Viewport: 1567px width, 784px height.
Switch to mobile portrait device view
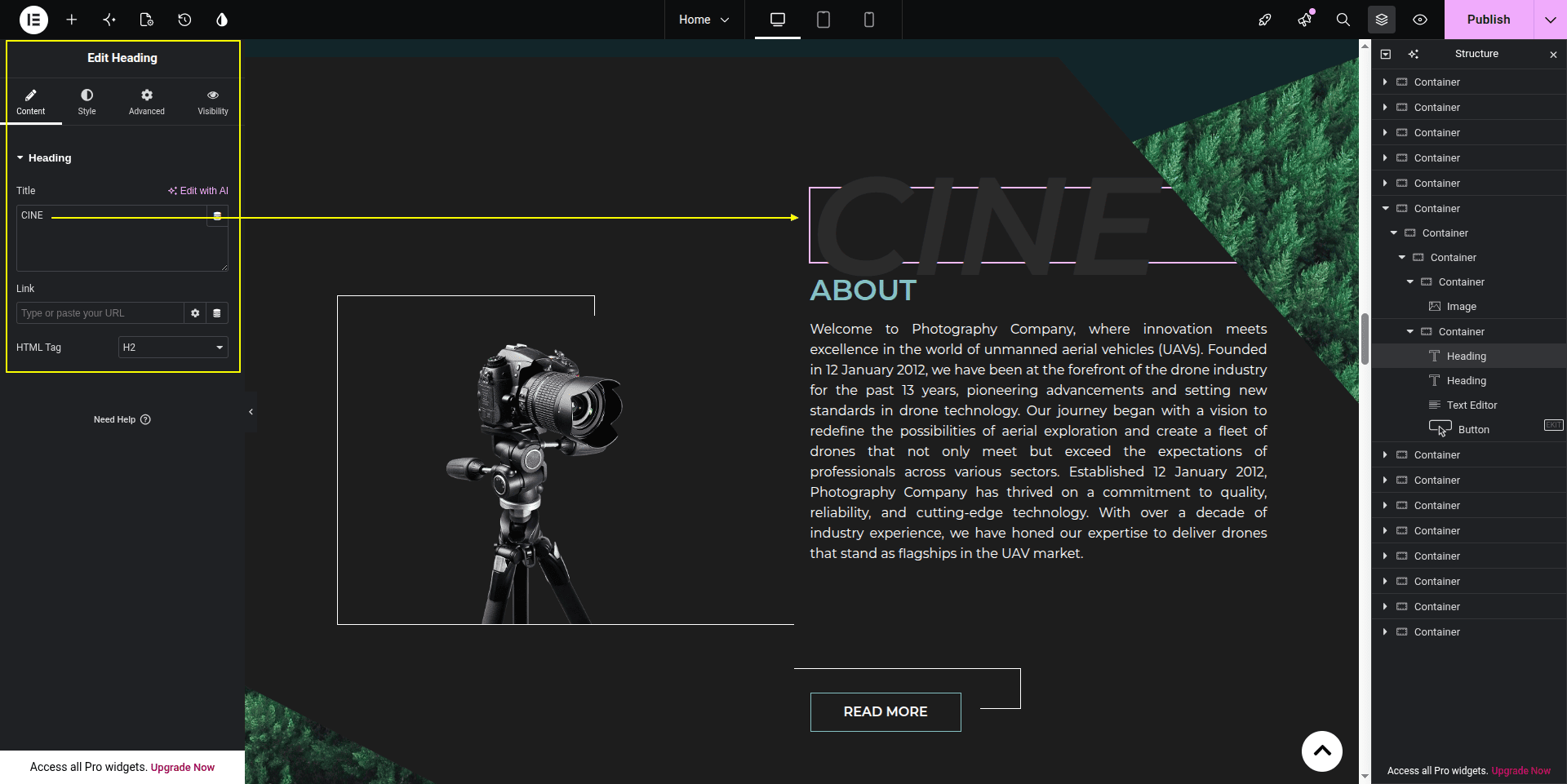point(869,20)
